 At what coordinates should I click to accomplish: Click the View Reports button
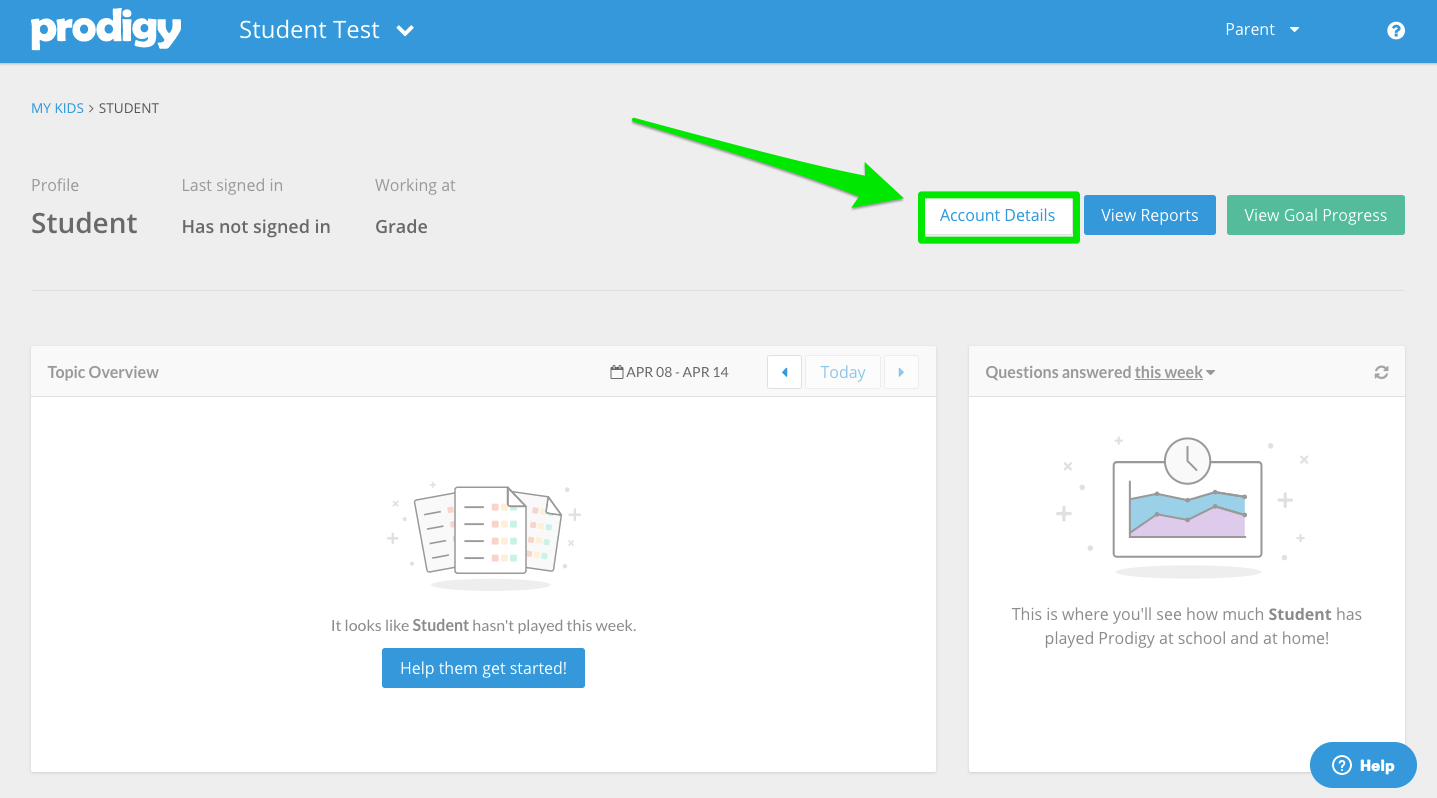[1150, 215]
